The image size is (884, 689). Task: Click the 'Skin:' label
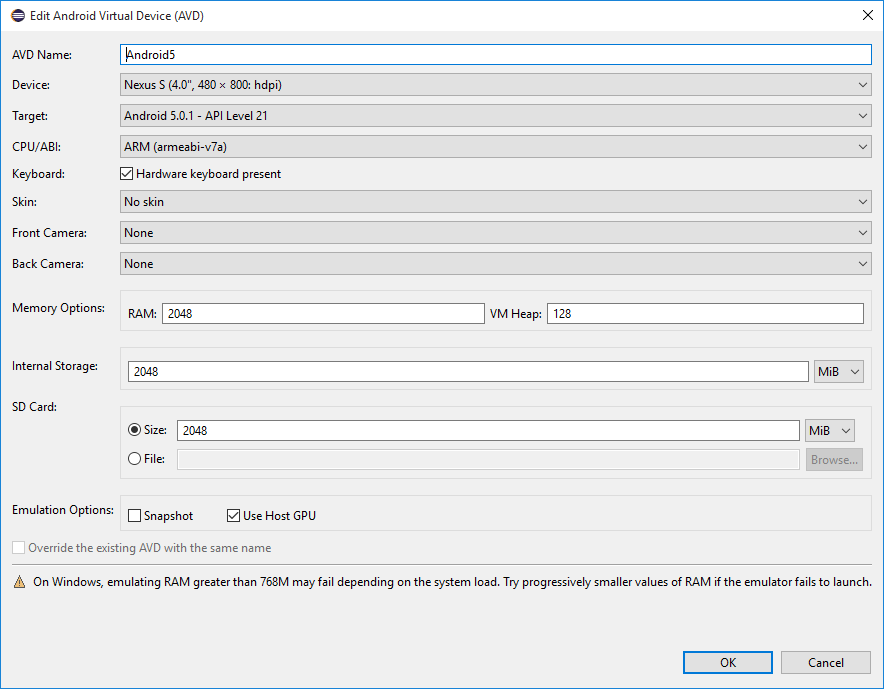[24, 202]
